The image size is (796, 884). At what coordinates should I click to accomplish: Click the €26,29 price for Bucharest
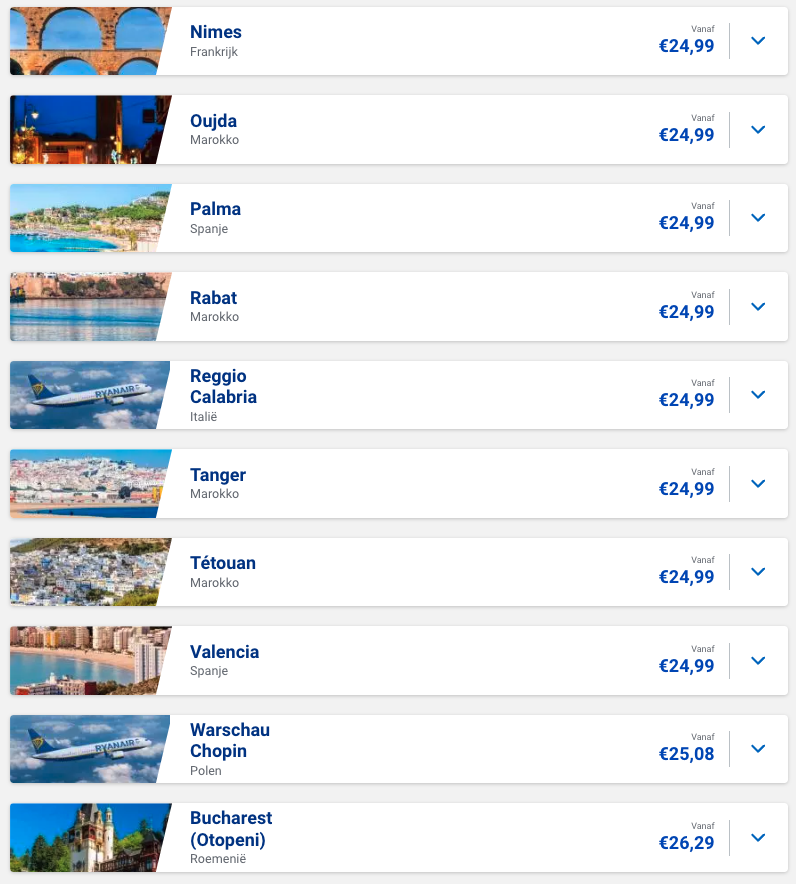click(687, 843)
